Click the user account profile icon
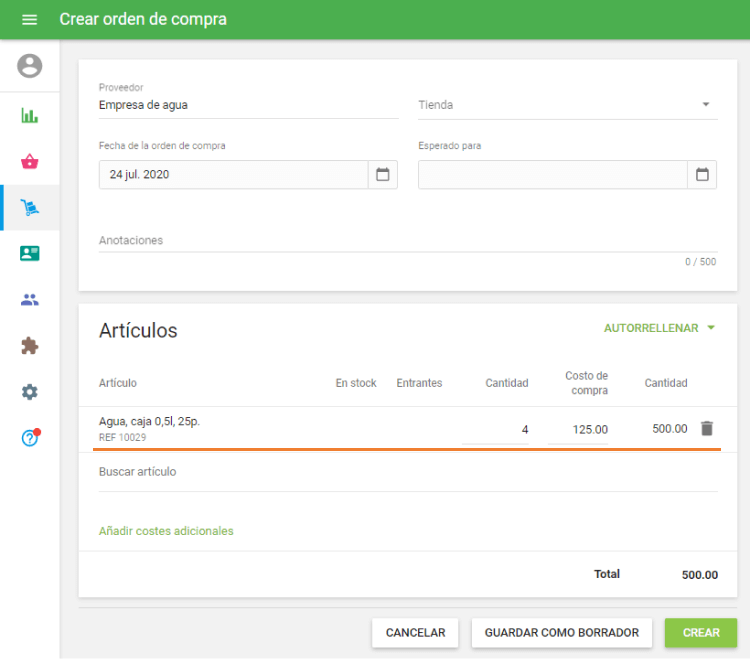Image resolution: width=750 pixels, height=659 pixels. coord(30,66)
